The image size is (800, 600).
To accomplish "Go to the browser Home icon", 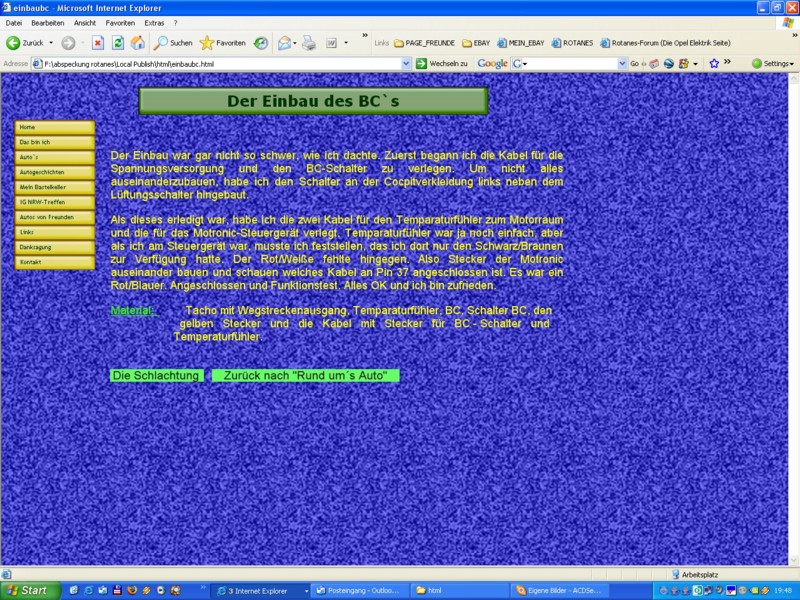I will point(137,43).
